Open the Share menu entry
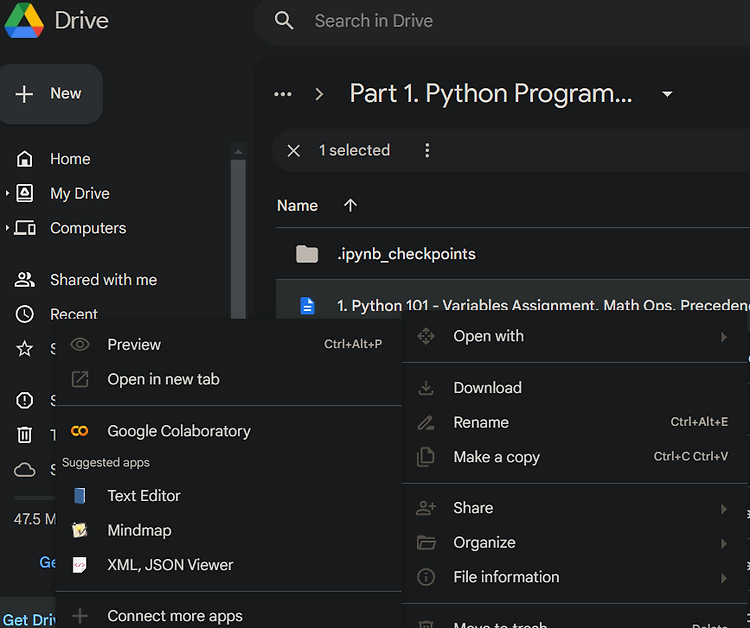This screenshot has width=750, height=628. (574, 508)
